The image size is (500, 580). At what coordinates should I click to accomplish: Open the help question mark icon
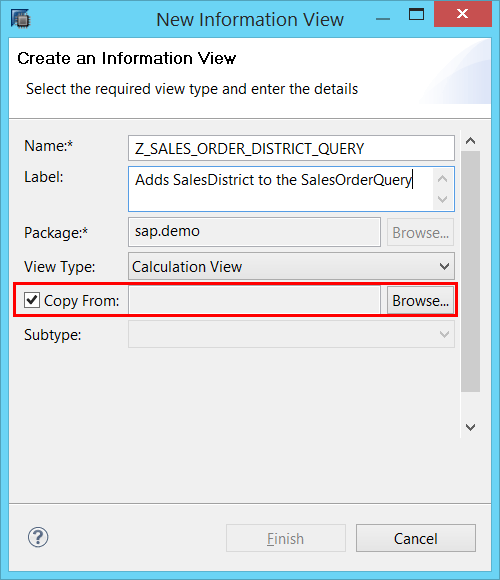pos(38,537)
